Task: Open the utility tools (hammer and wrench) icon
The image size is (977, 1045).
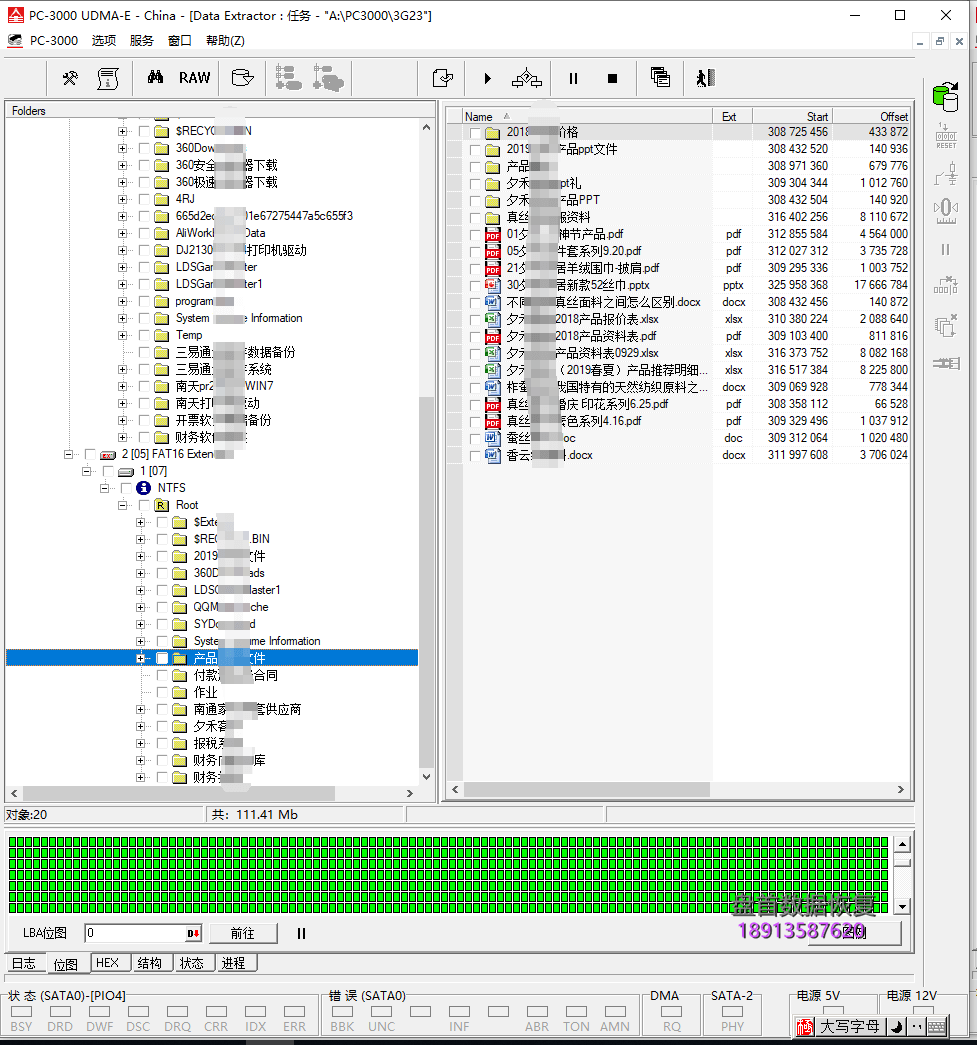Action: tap(70, 79)
